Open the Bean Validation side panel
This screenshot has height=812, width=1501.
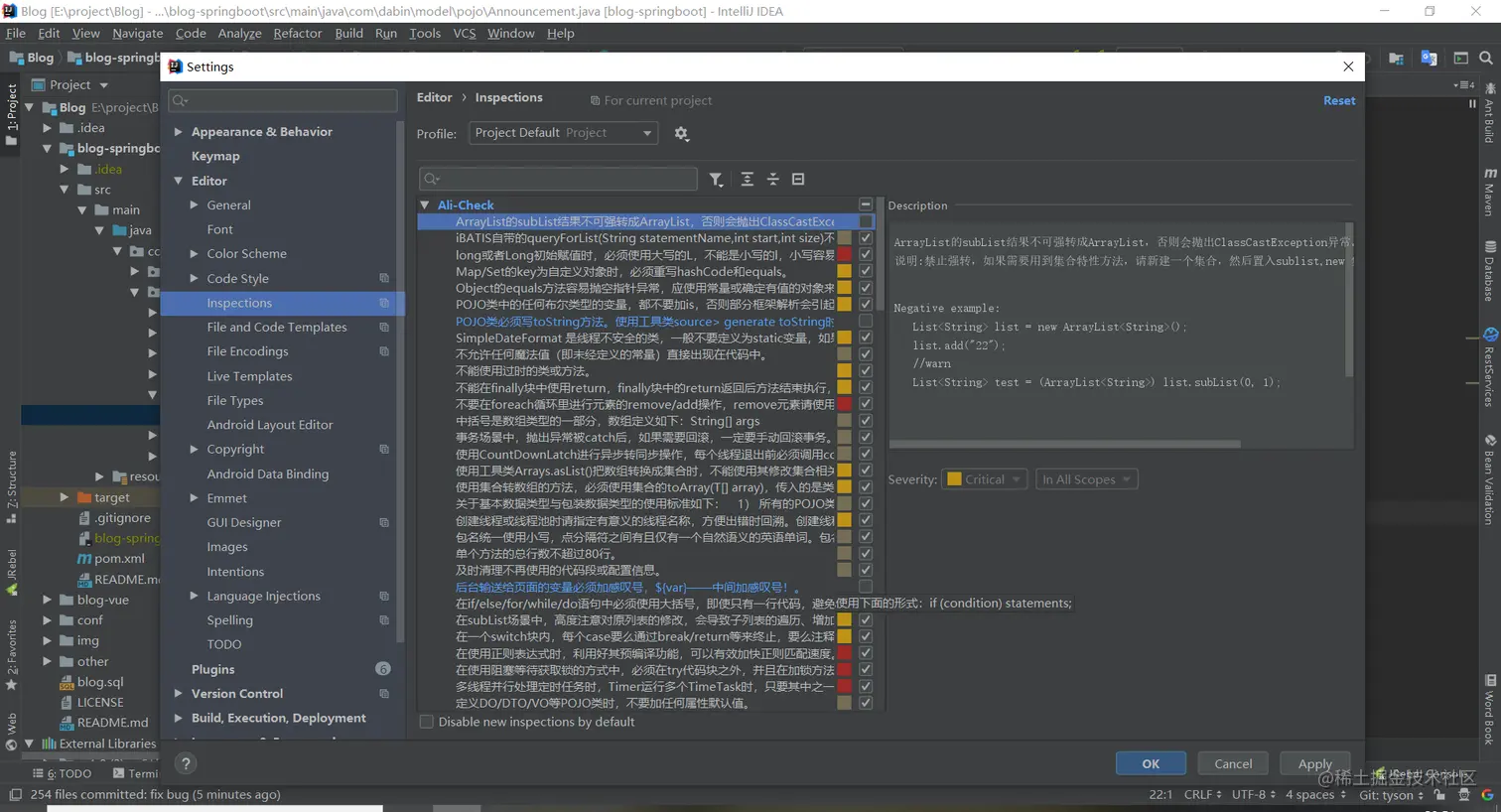pyautogui.click(x=1490, y=479)
